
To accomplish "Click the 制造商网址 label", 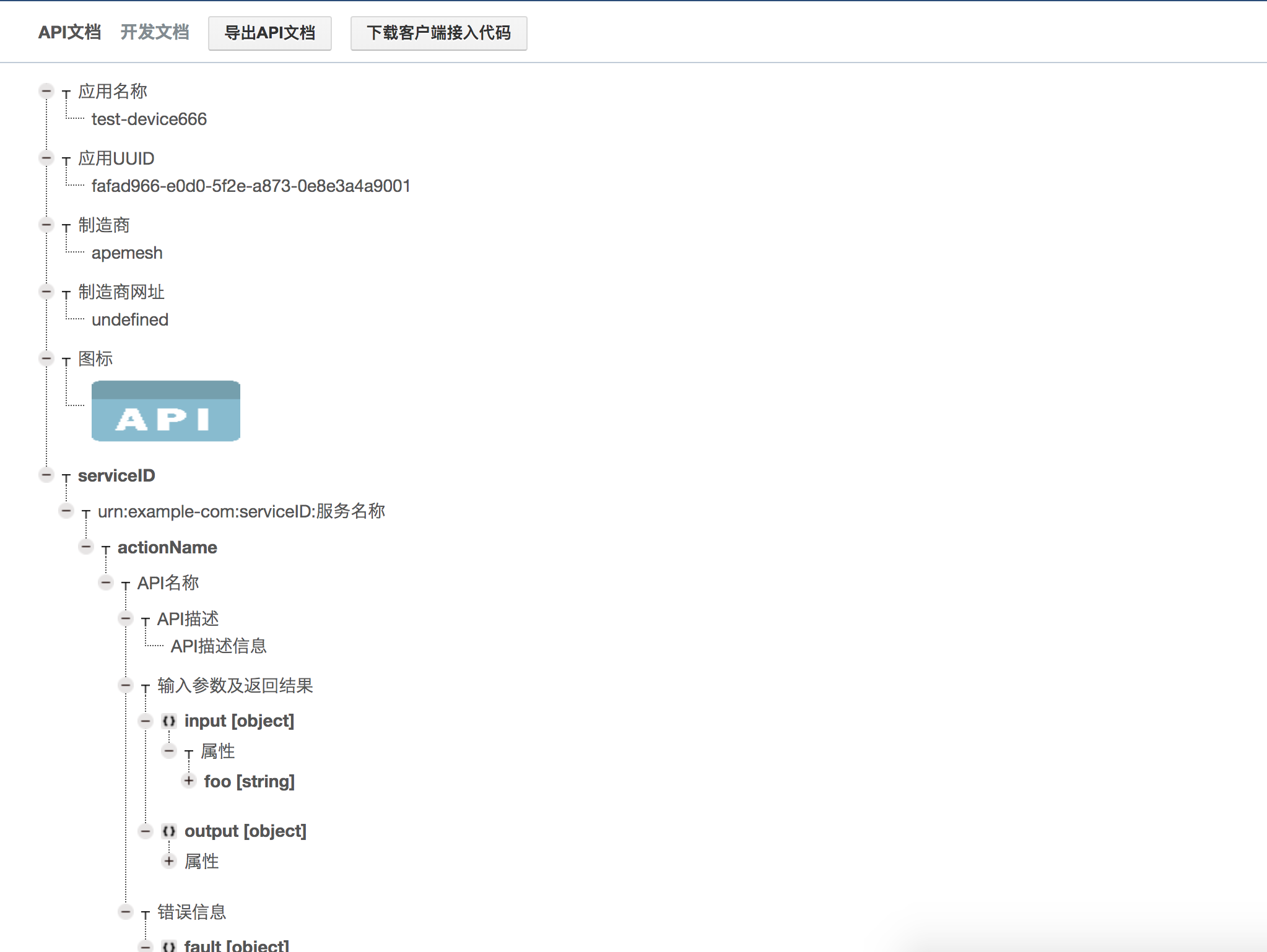I will tap(121, 292).
